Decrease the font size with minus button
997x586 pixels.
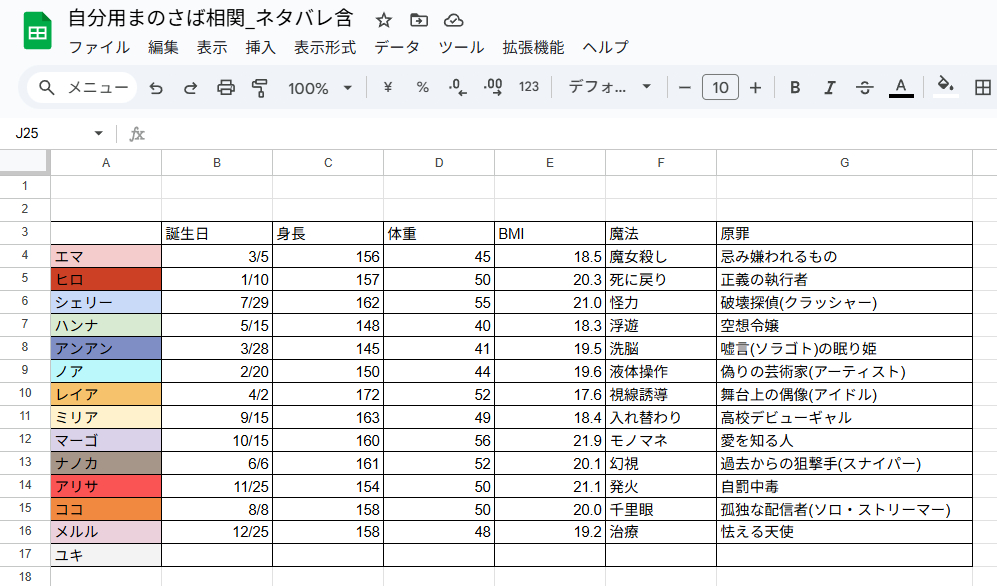click(685, 88)
